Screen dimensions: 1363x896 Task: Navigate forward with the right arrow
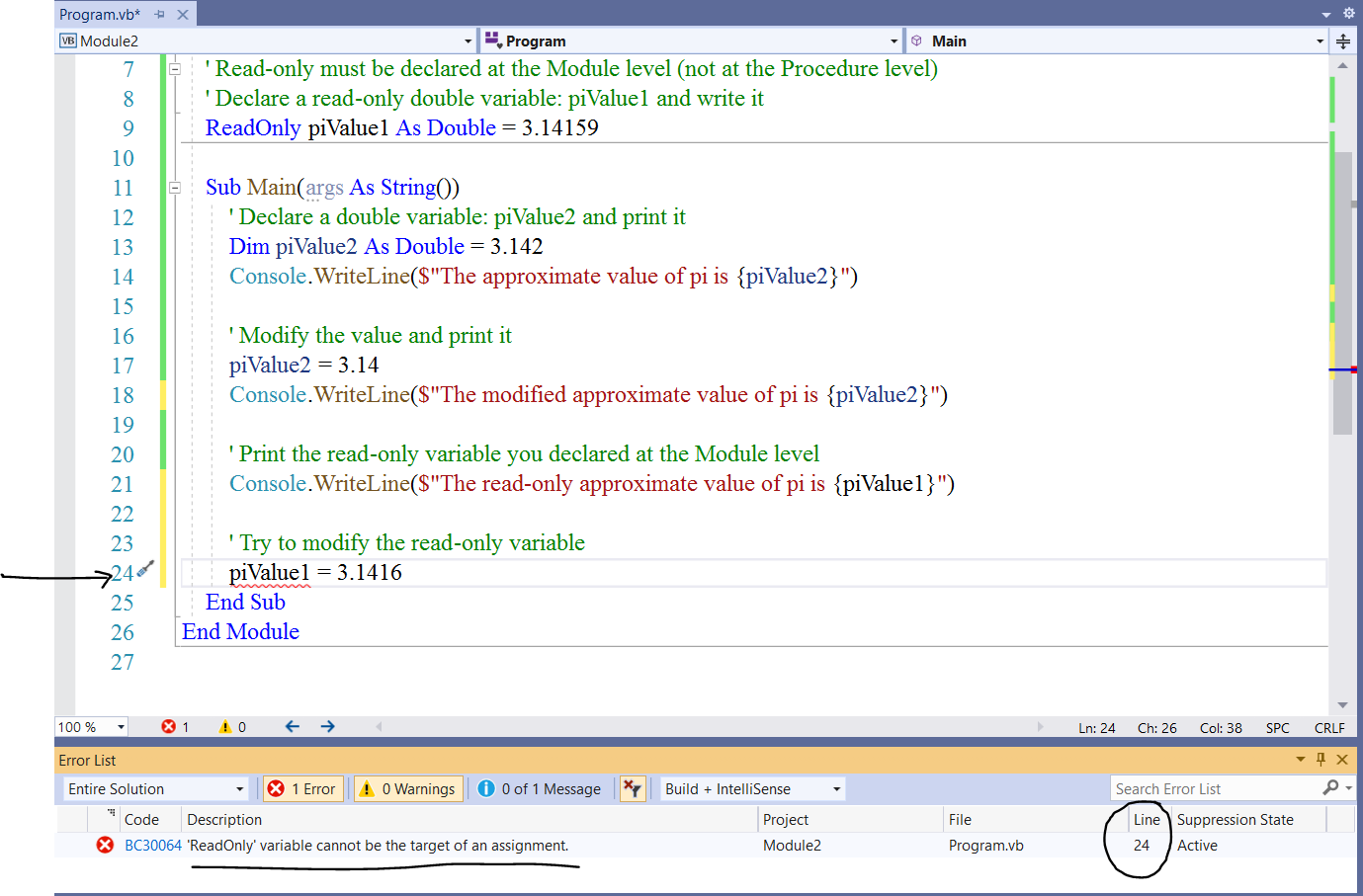point(328,726)
